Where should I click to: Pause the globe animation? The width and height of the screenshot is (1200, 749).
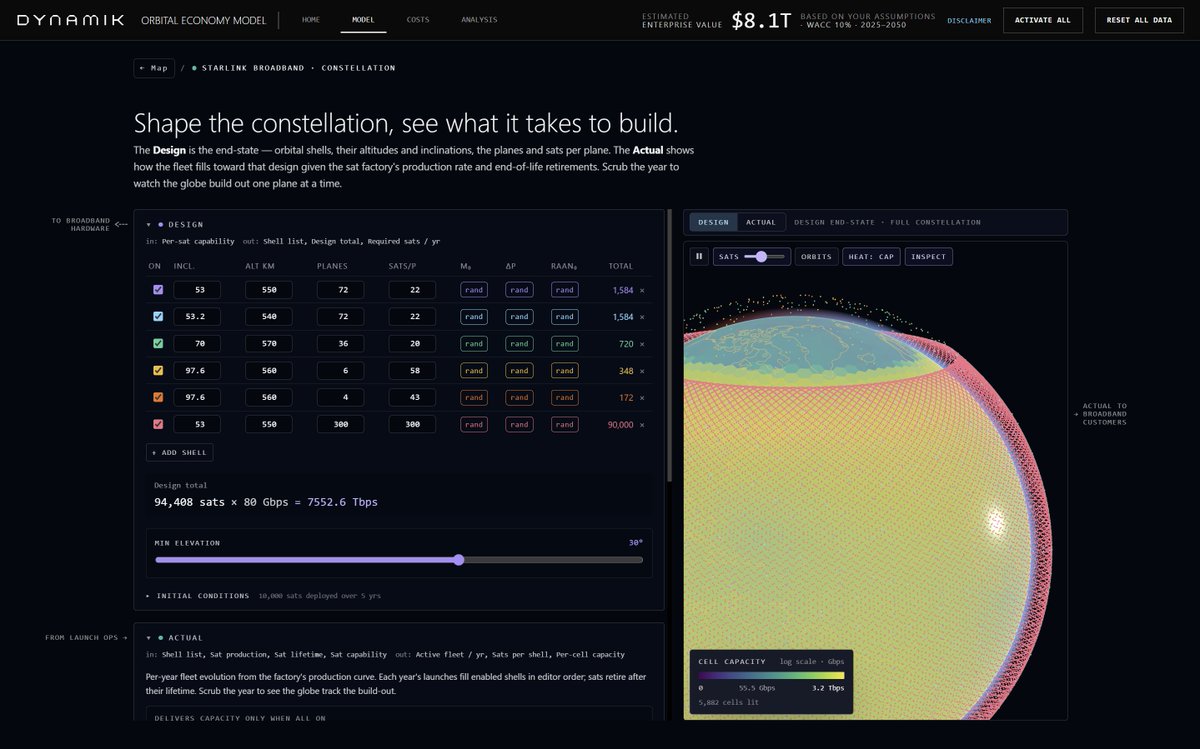tap(699, 257)
